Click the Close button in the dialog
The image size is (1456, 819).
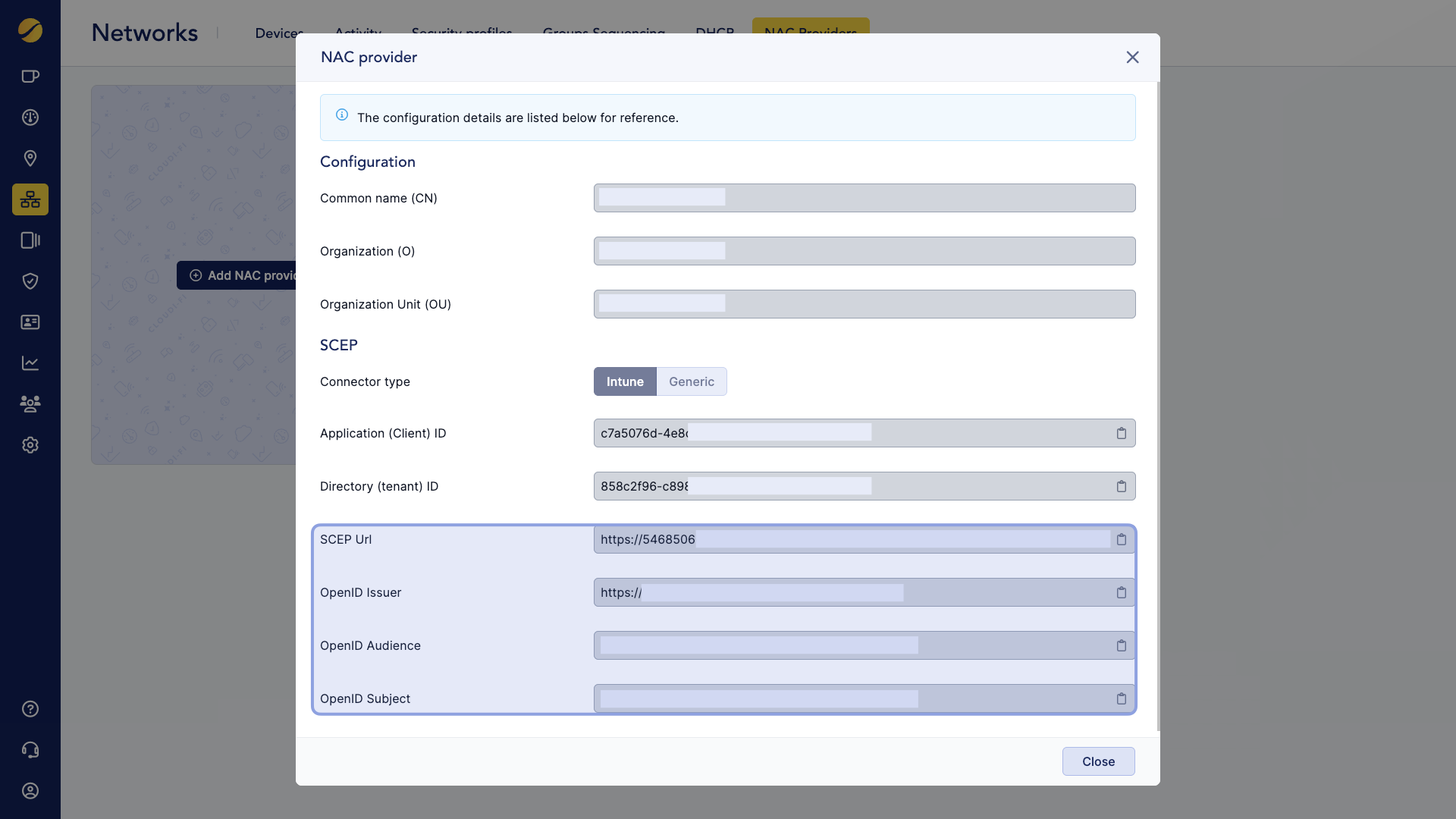pos(1098,761)
